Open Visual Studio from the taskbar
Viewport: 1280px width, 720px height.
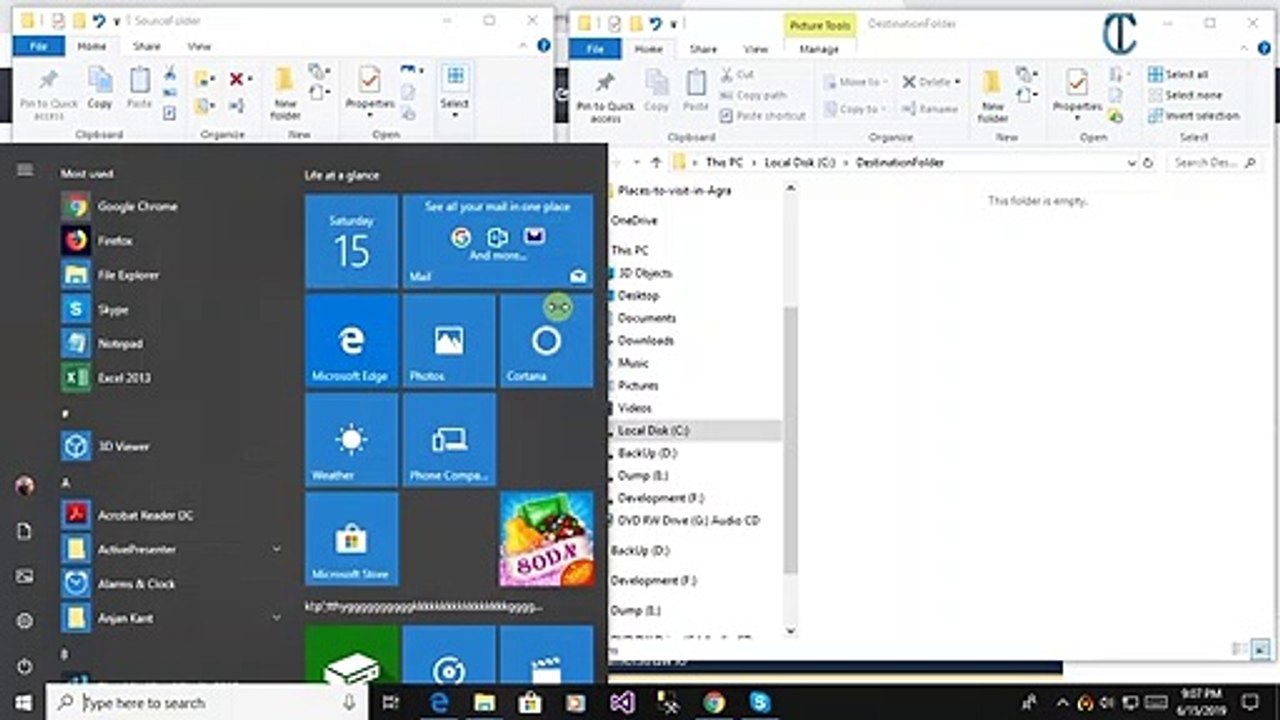[621, 703]
